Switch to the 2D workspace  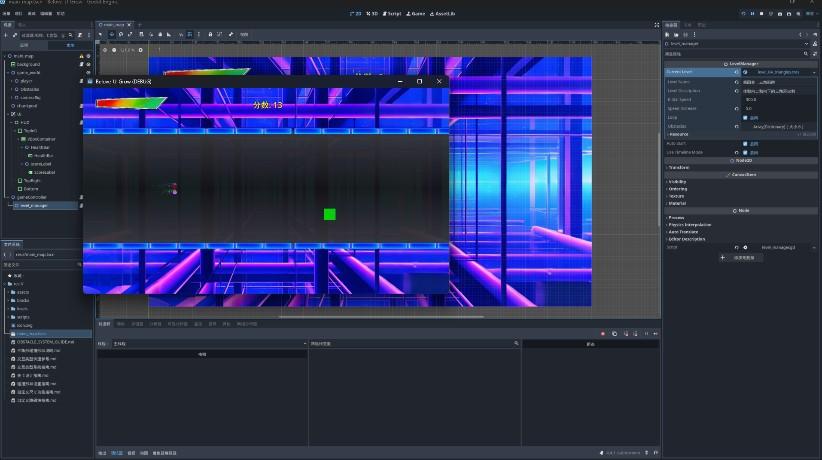(357, 14)
